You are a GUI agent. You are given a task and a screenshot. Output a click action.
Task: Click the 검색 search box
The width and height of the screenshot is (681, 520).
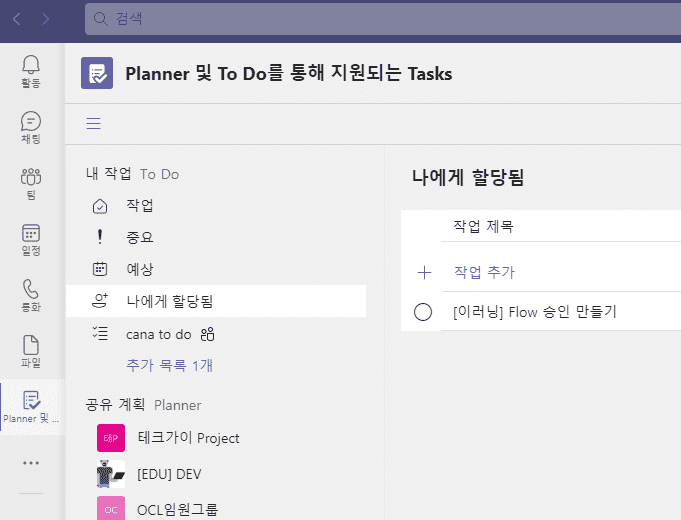[x=383, y=19]
